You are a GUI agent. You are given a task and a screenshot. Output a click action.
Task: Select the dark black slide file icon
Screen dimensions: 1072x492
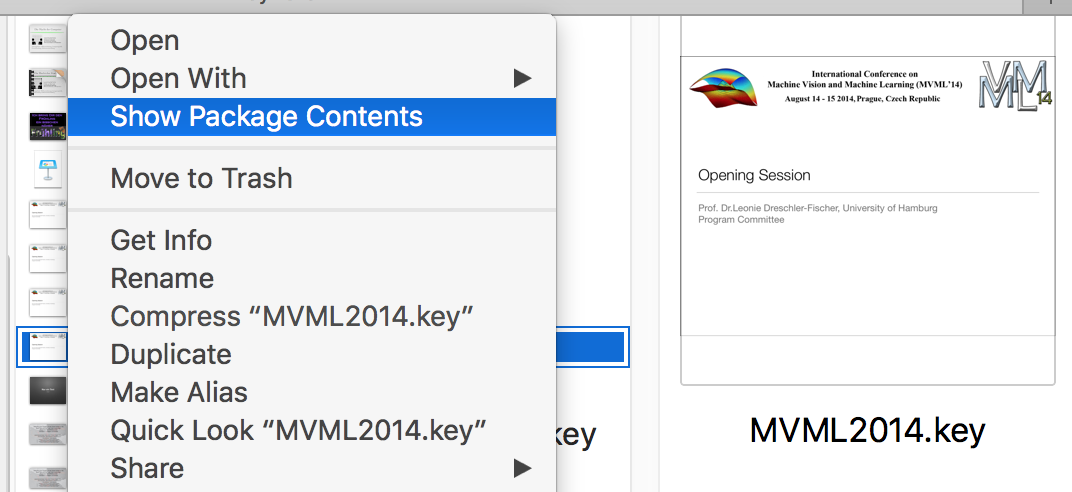click(x=47, y=388)
